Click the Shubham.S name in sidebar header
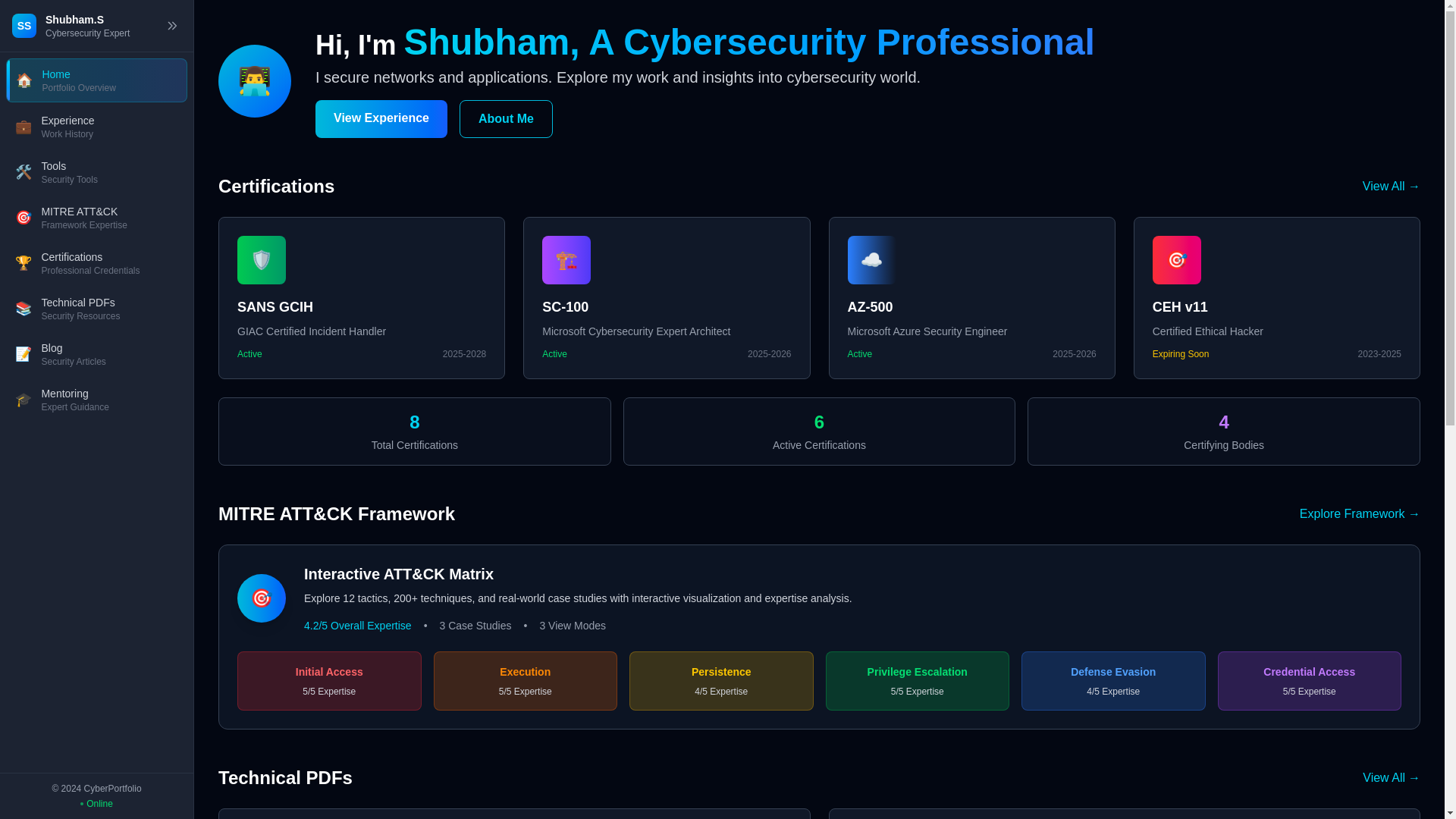This screenshot has width=1456, height=819. click(74, 20)
